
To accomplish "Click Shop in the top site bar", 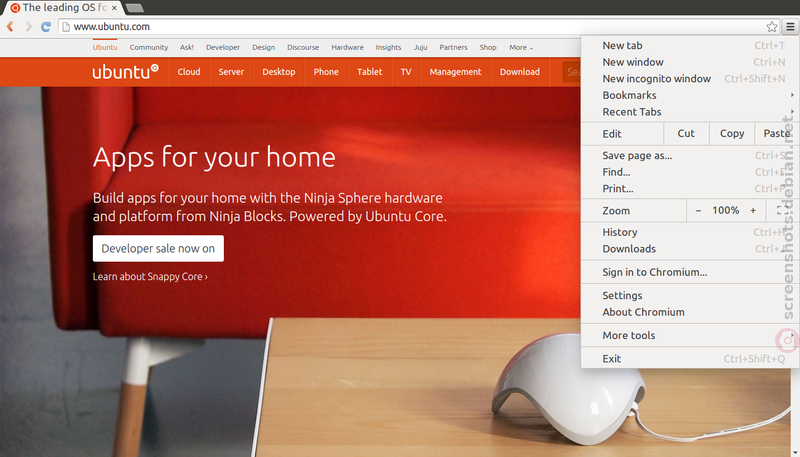I will [488, 47].
